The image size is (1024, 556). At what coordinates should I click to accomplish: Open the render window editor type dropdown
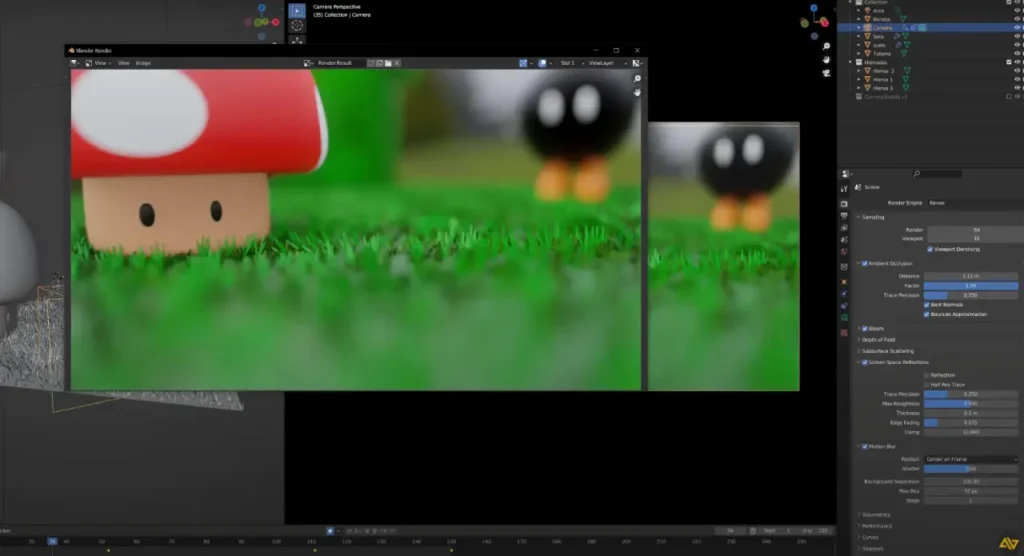tap(74, 63)
